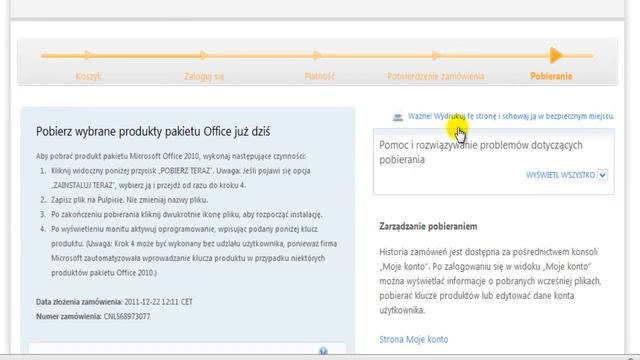640x360 pixels.
Task: Open the Strona Moje konto link
Action: click(413, 340)
